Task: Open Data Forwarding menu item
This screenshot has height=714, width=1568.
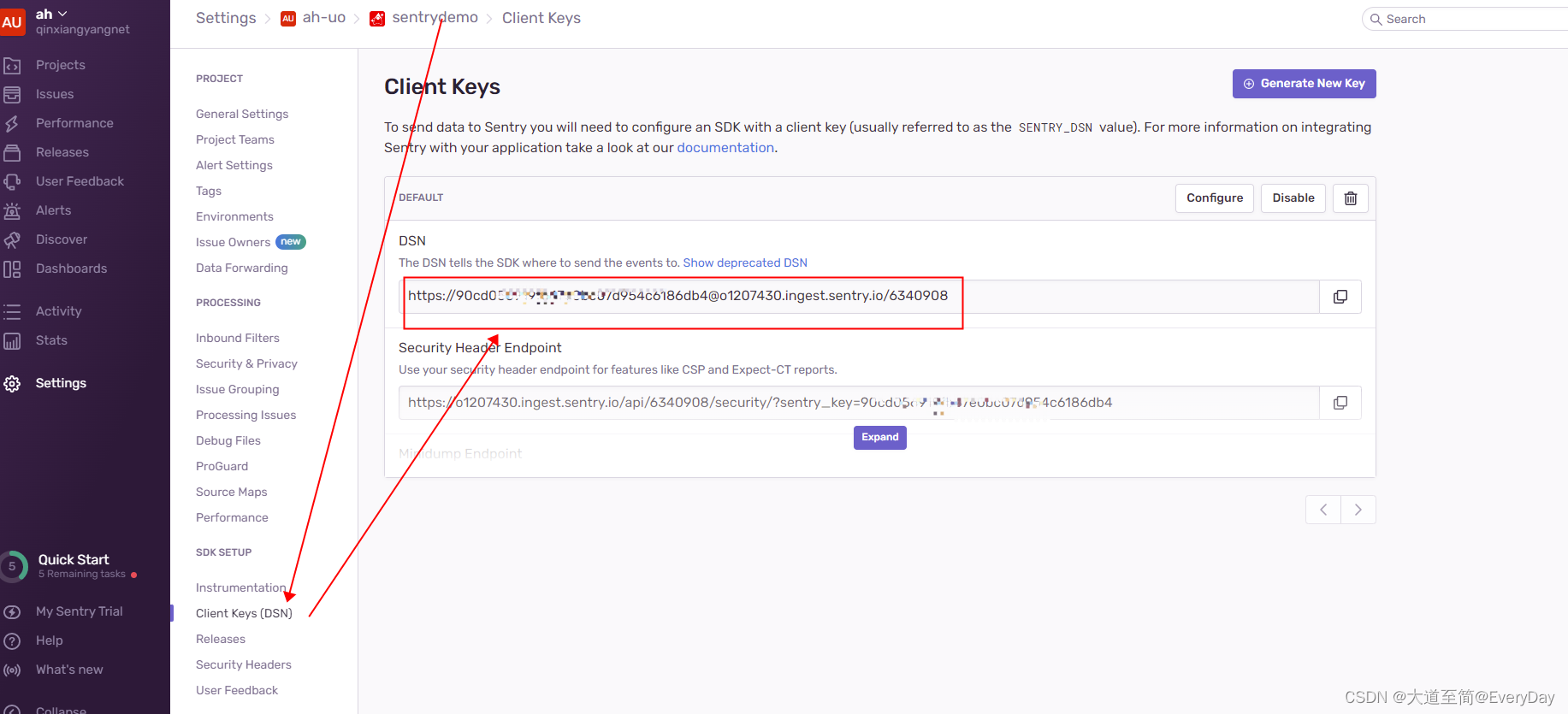Action: (242, 268)
